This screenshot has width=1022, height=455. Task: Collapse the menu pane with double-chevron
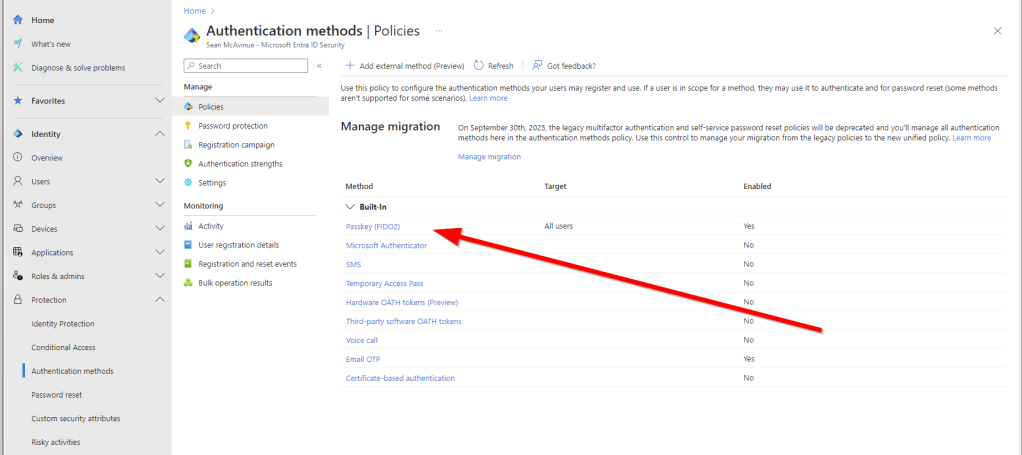319,66
